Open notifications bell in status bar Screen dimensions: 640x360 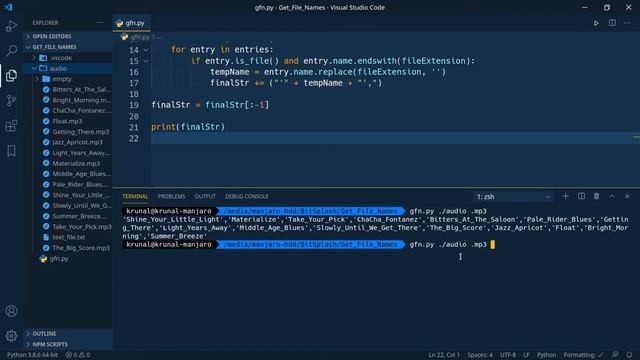click(x=629, y=355)
